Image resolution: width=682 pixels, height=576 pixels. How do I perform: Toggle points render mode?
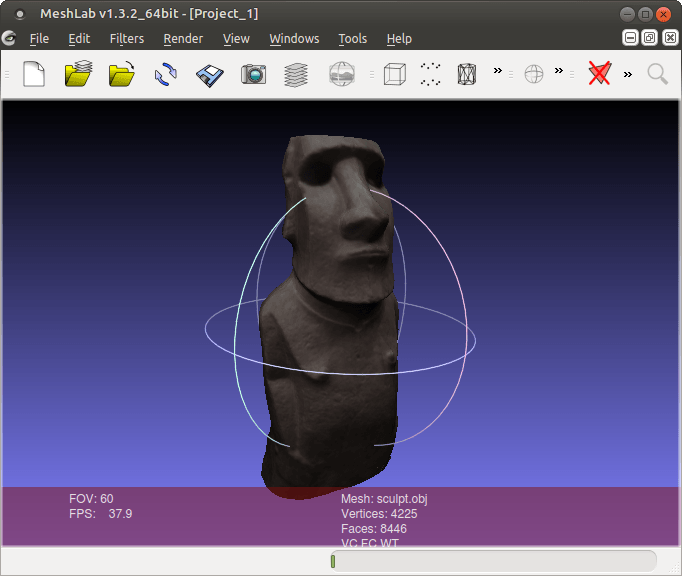coord(431,74)
